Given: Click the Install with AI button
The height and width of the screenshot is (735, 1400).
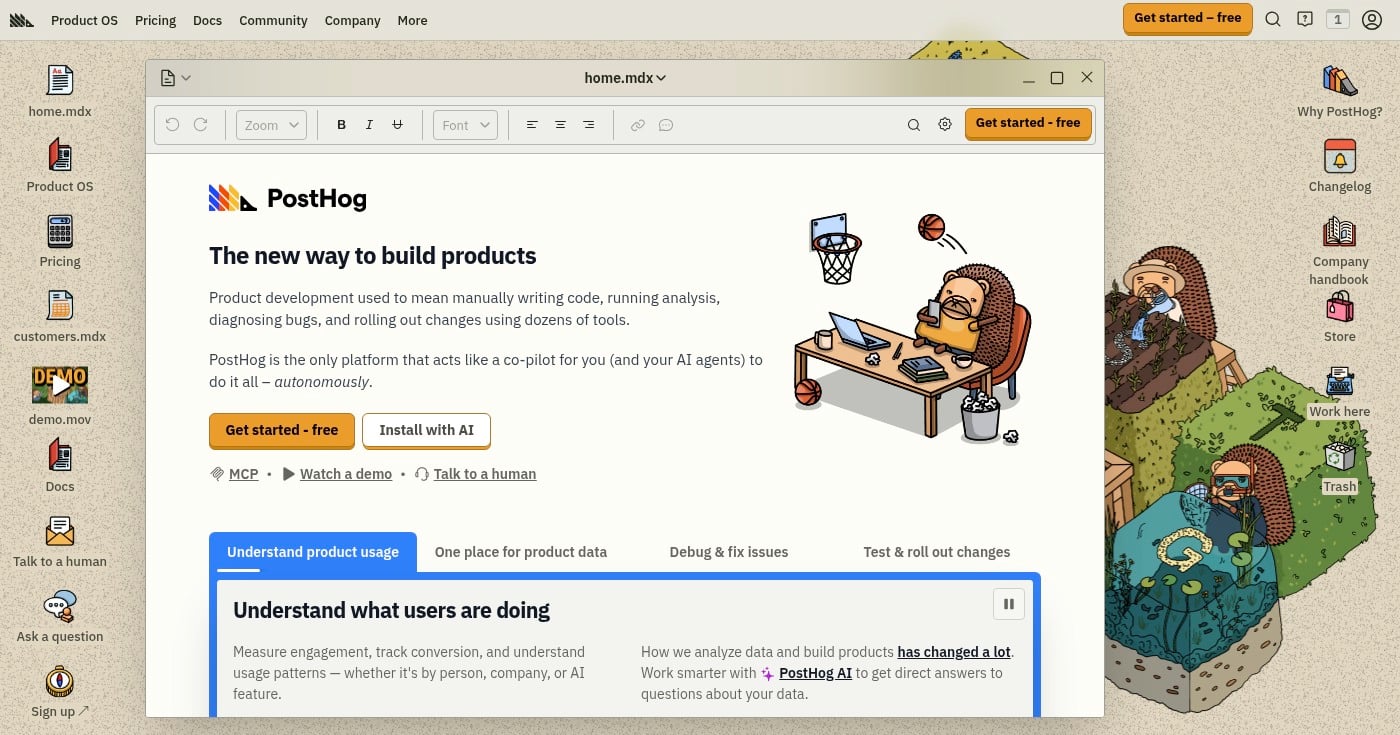Looking at the screenshot, I should [x=427, y=430].
